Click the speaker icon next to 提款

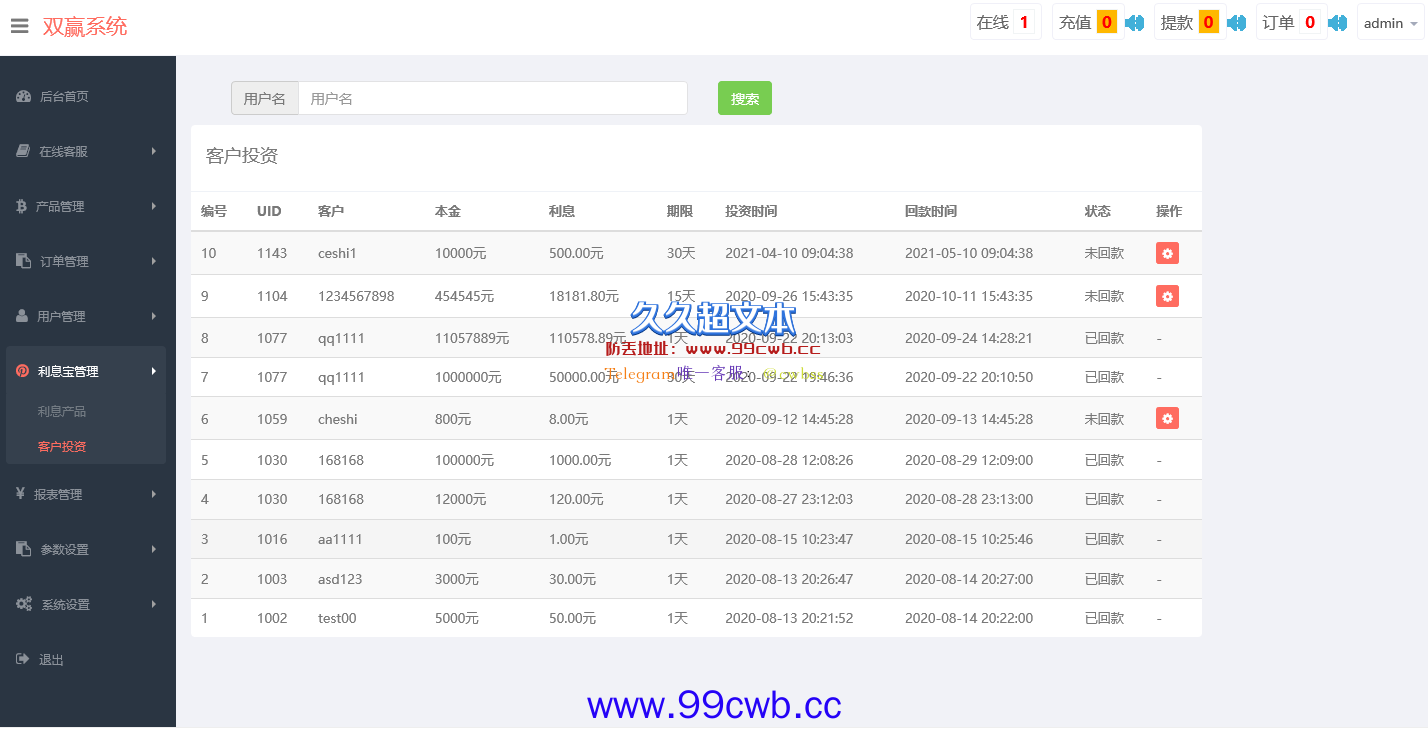1236,22
